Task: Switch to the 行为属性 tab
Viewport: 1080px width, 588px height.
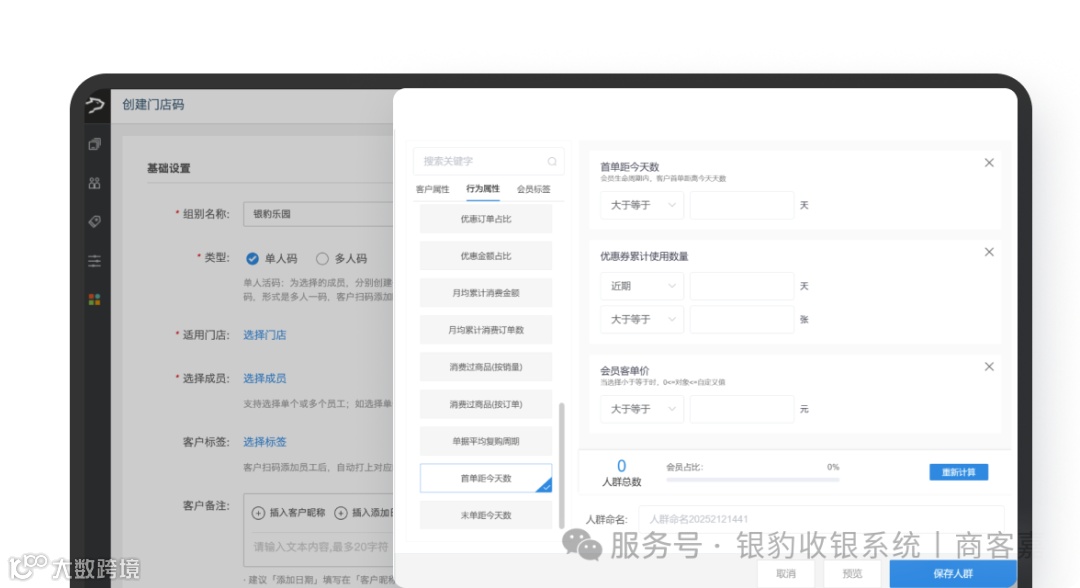Action: click(x=483, y=189)
